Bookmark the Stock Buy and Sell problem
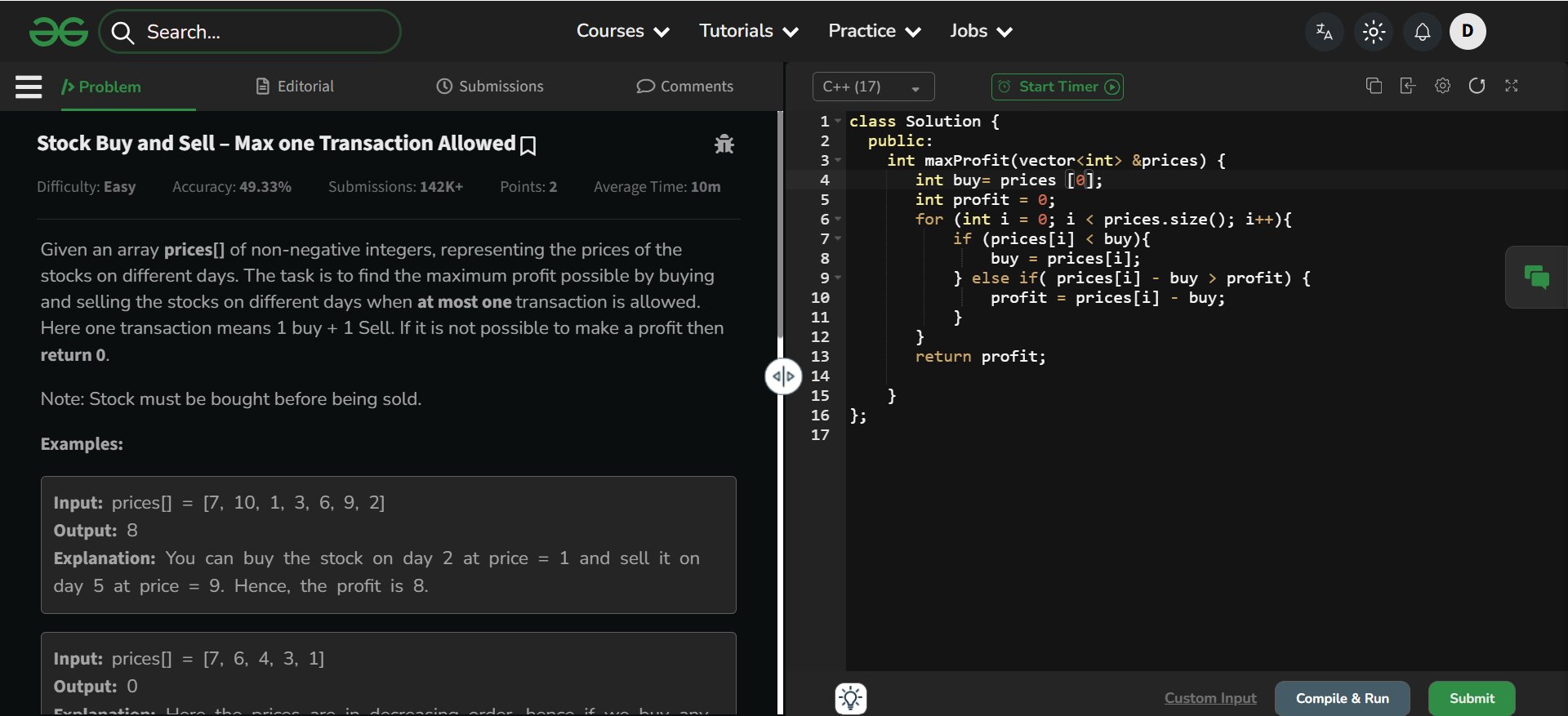The width and height of the screenshot is (1568, 716). click(x=528, y=145)
